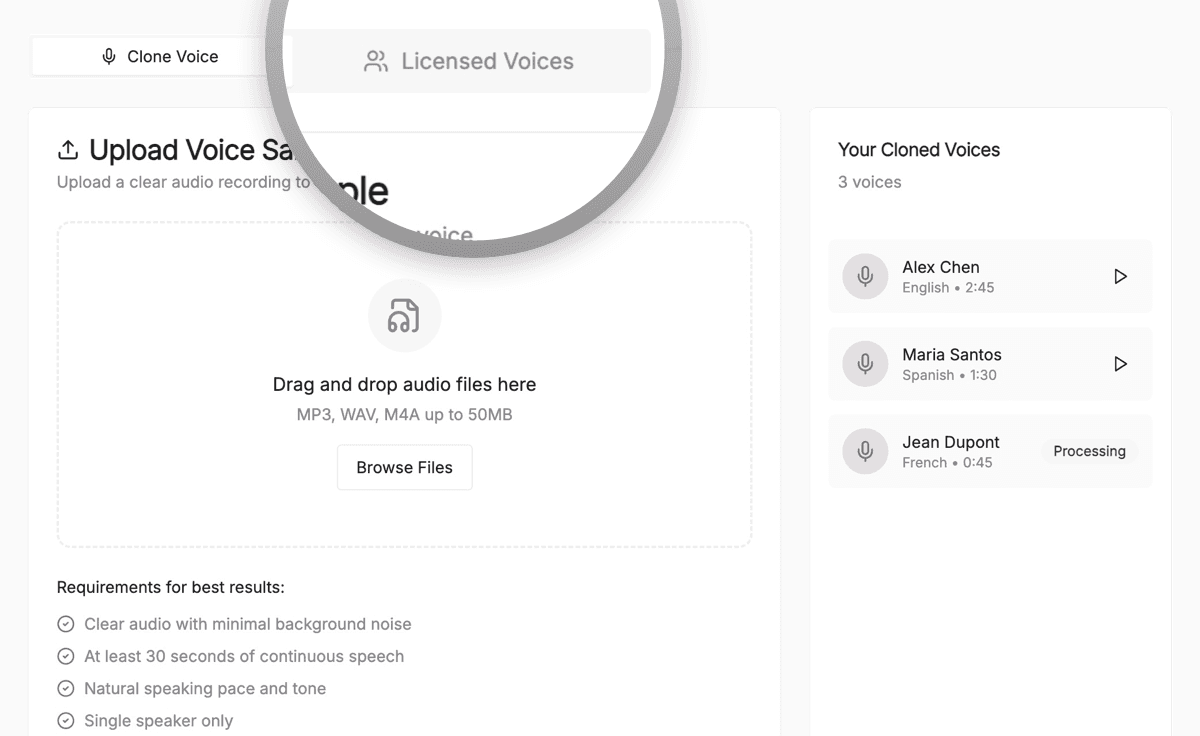Play the Alex Chen voice sample

click(1120, 276)
